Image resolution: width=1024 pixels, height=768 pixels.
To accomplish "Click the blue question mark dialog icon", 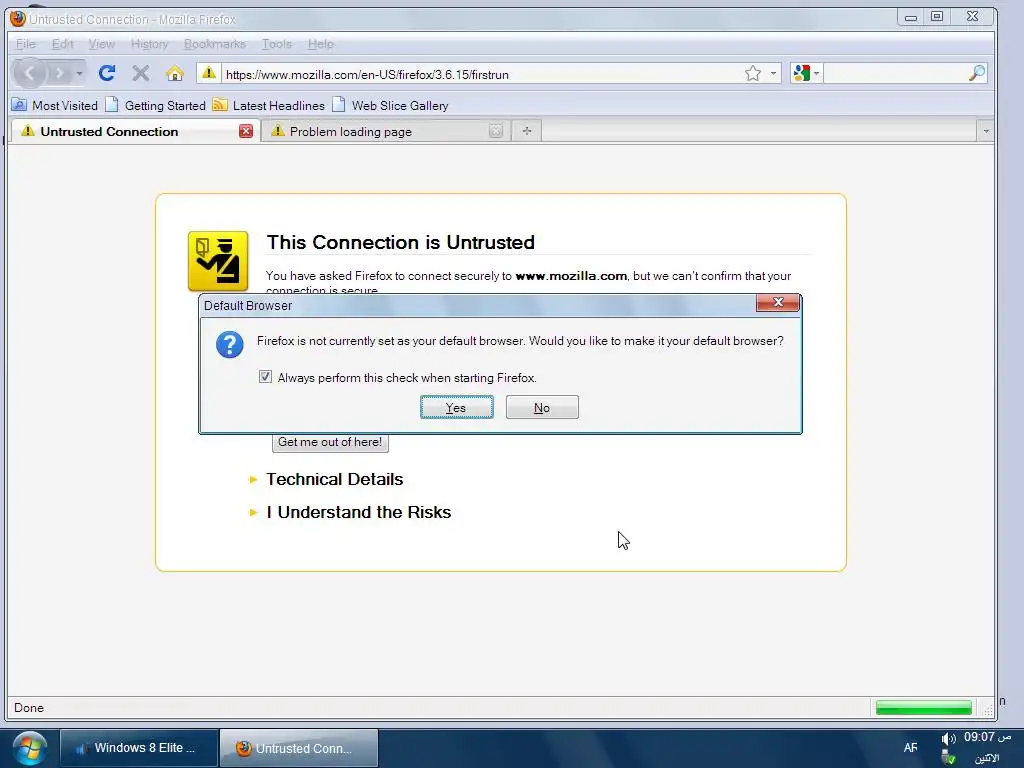I will (x=229, y=345).
